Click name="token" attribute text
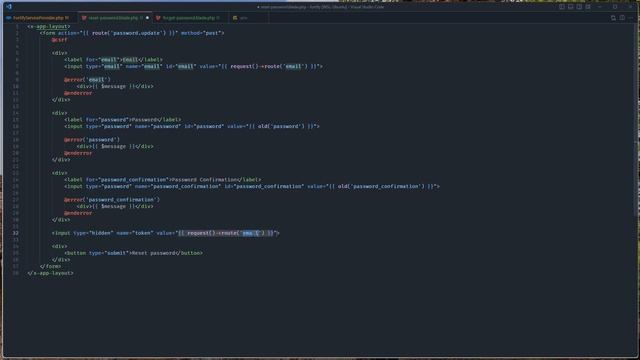Image resolution: width=640 pixels, height=360 pixels. point(135,233)
